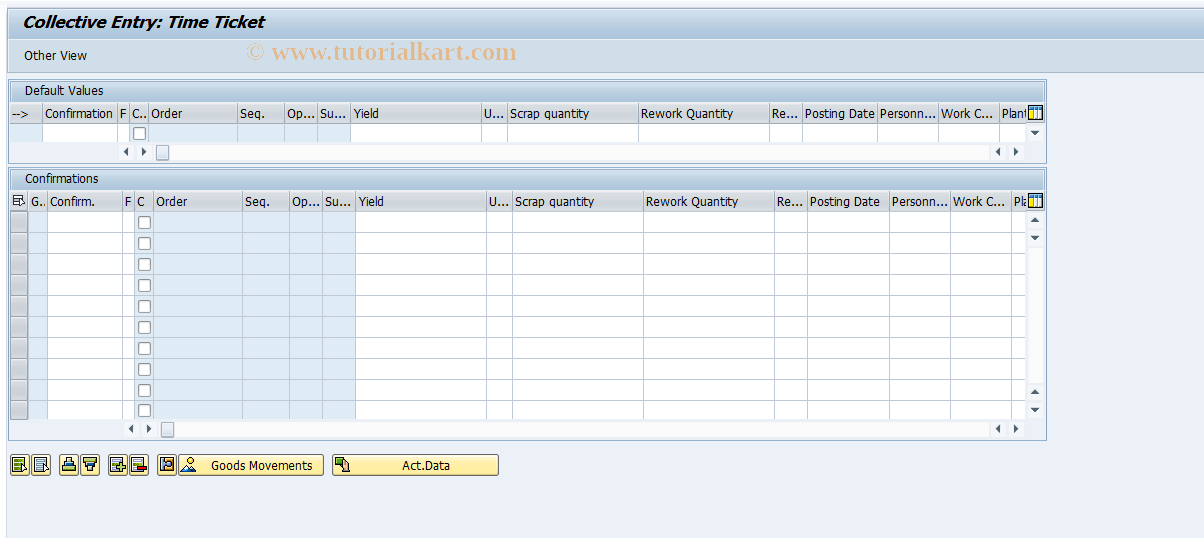This screenshot has width=1204, height=538.
Task: Tick the checkbox in the Default Values row
Action: [140, 133]
